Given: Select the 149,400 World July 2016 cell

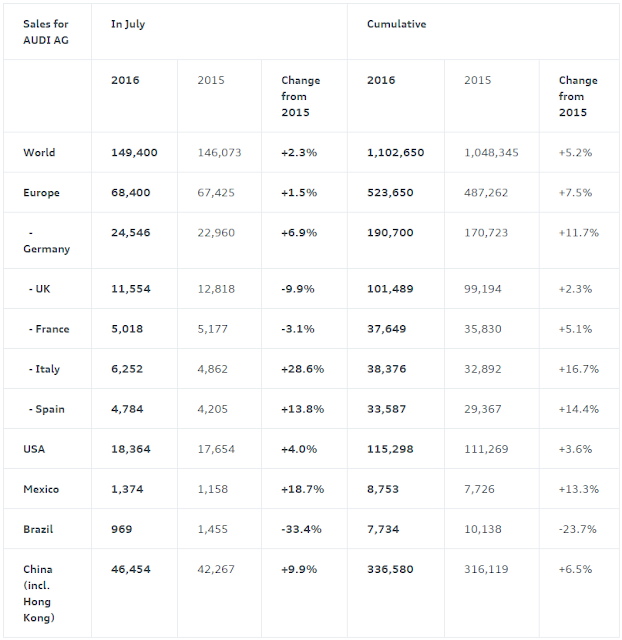Looking at the screenshot, I should click(x=134, y=153).
